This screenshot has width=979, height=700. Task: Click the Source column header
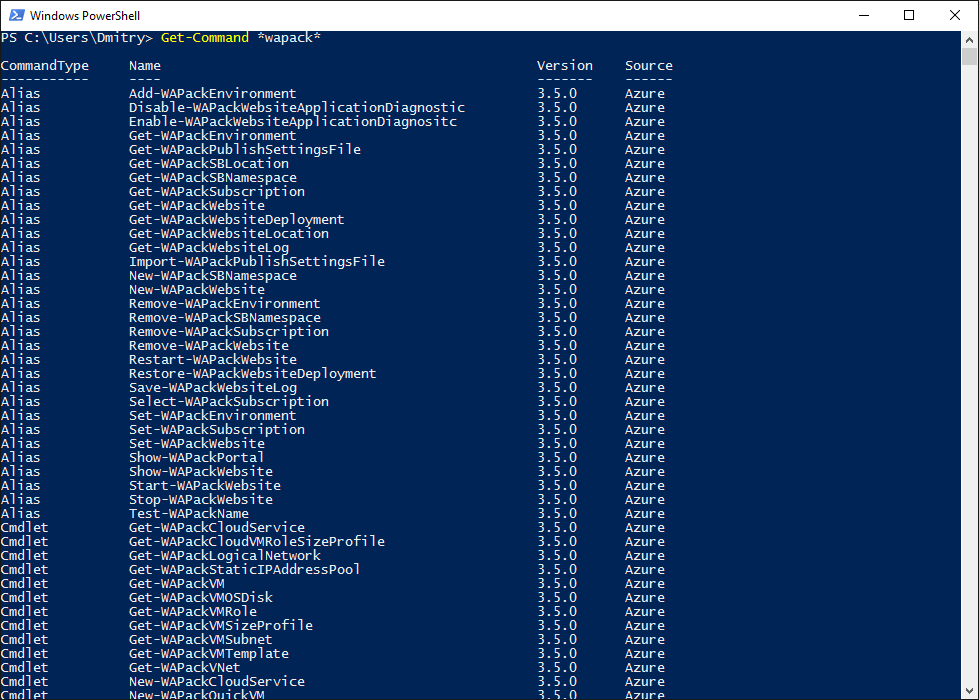tap(649, 66)
